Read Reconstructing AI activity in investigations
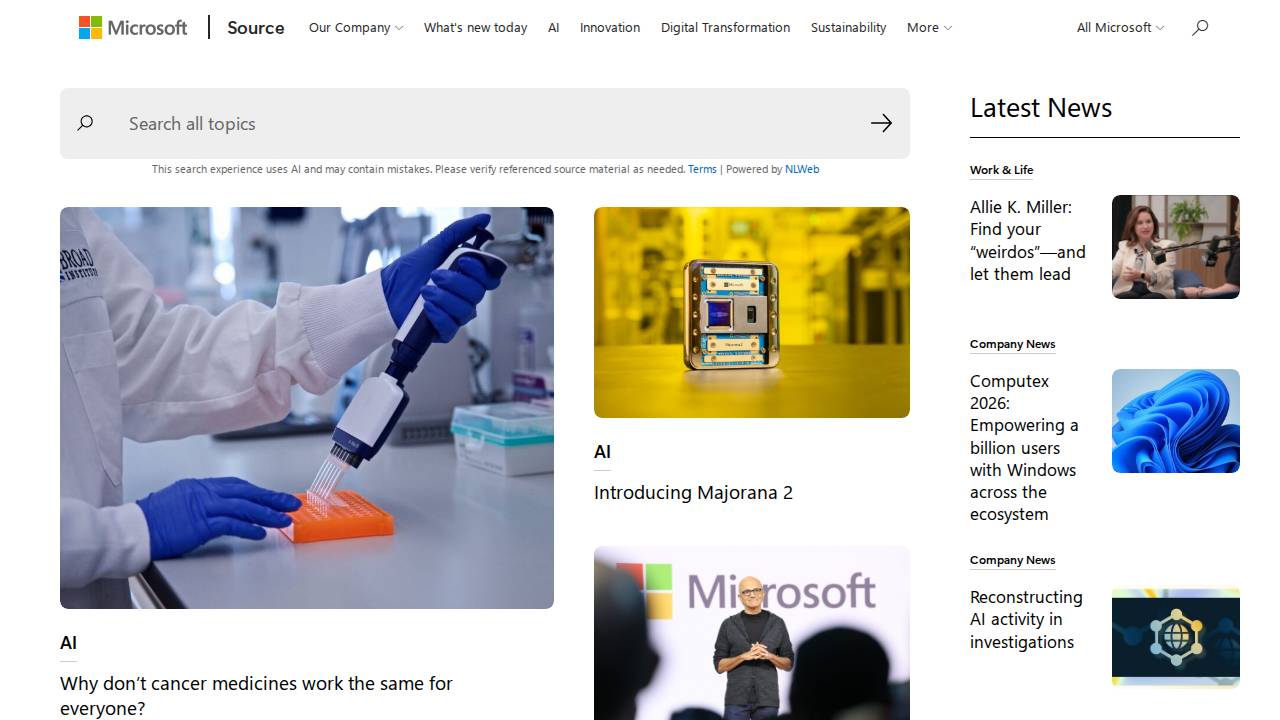The image size is (1280, 720). coord(1026,619)
